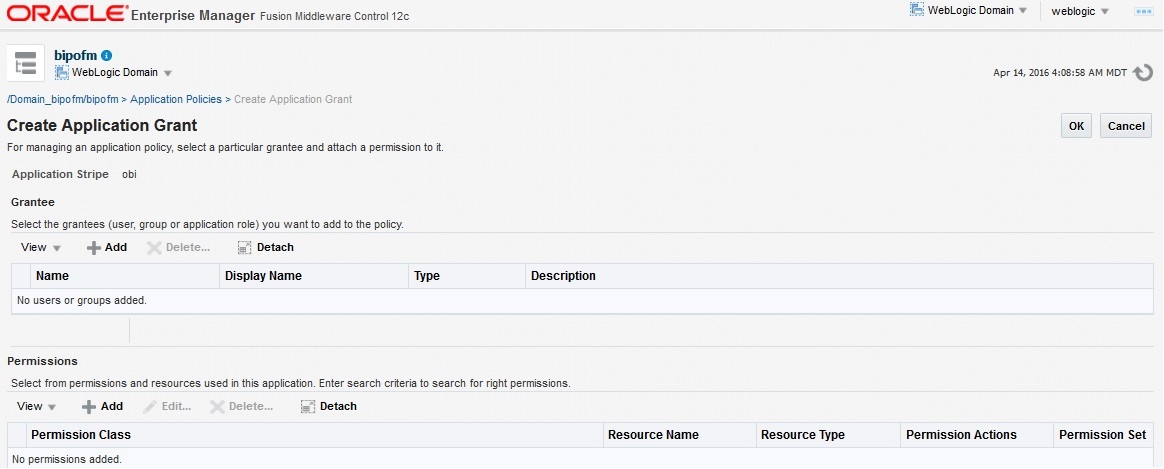Go to Application Policies breadcrumb
Viewport: 1164px width, 469px height.
[176, 99]
